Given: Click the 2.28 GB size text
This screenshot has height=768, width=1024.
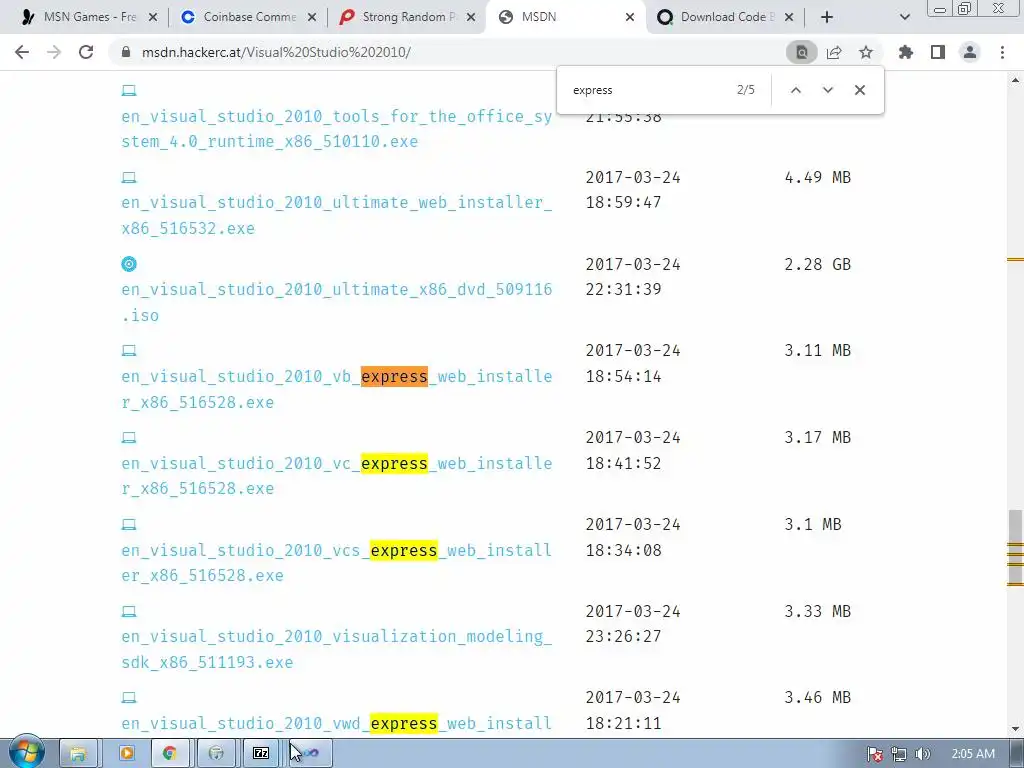Looking at the screenshot, I should (817, 264).
